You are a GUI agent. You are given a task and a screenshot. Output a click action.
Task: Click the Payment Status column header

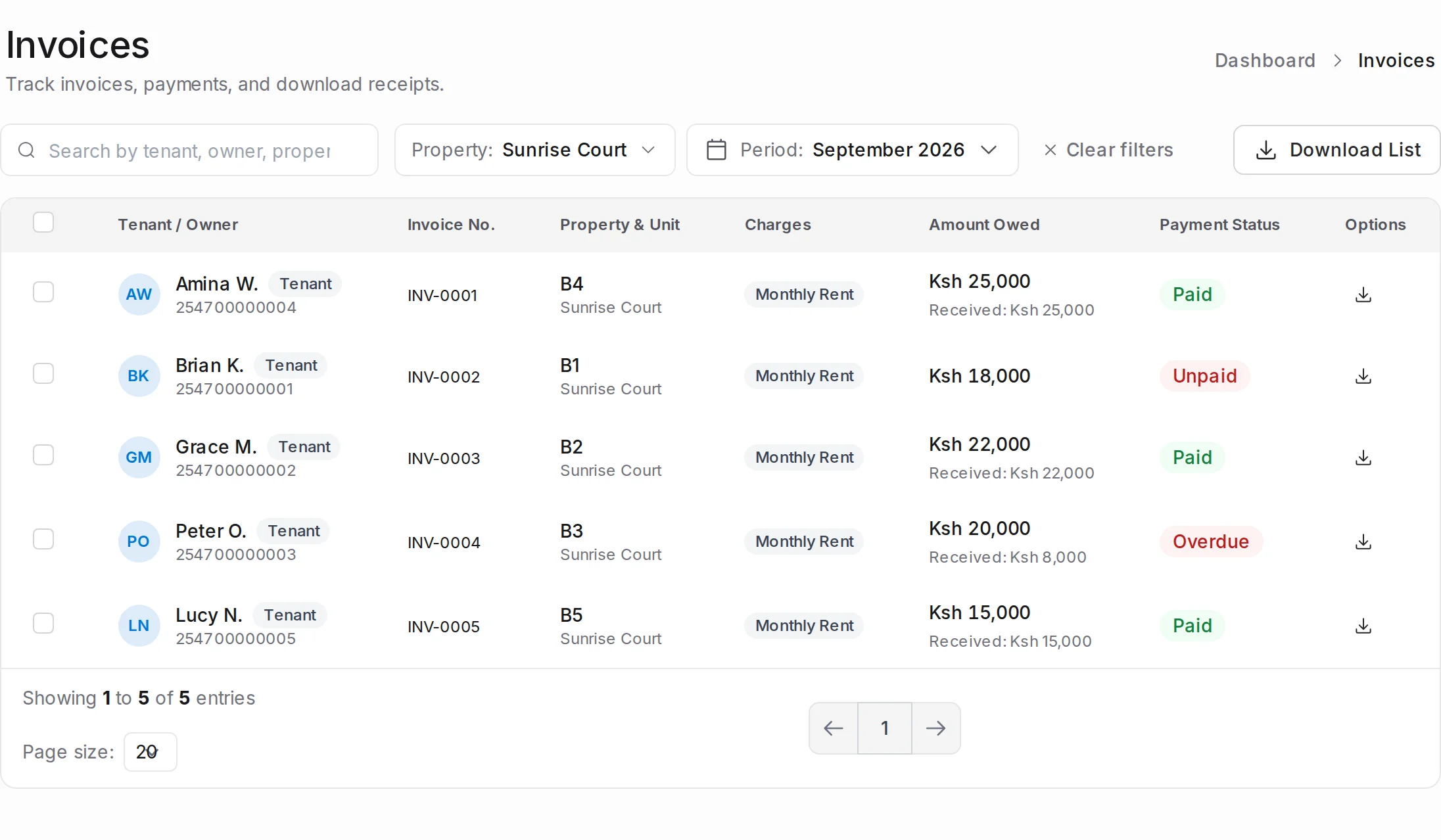pyautogui.click(x=1219, y=225)
